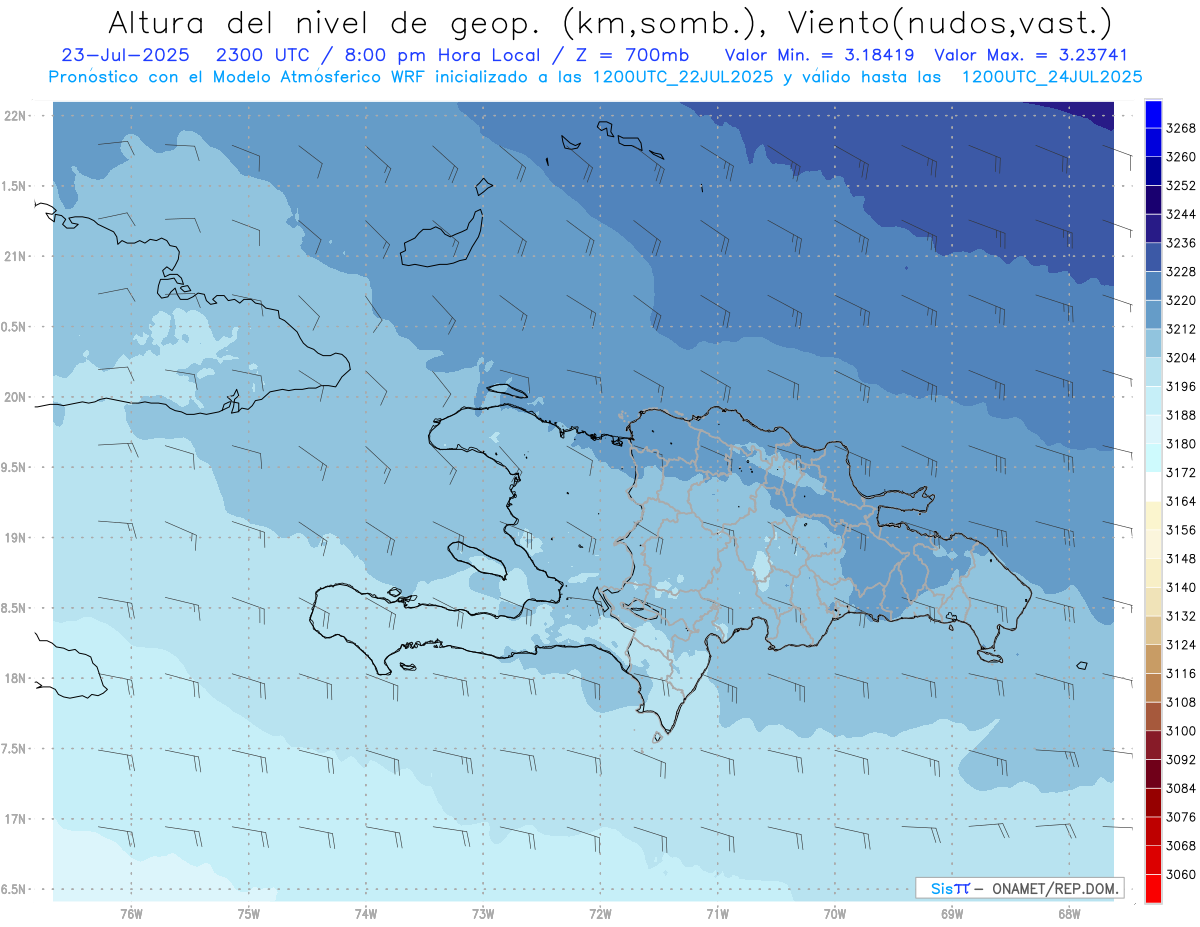Click the 3196 legend value
The width and height of the screenshot is (1200, 927).
click(x=1181, y=387)
